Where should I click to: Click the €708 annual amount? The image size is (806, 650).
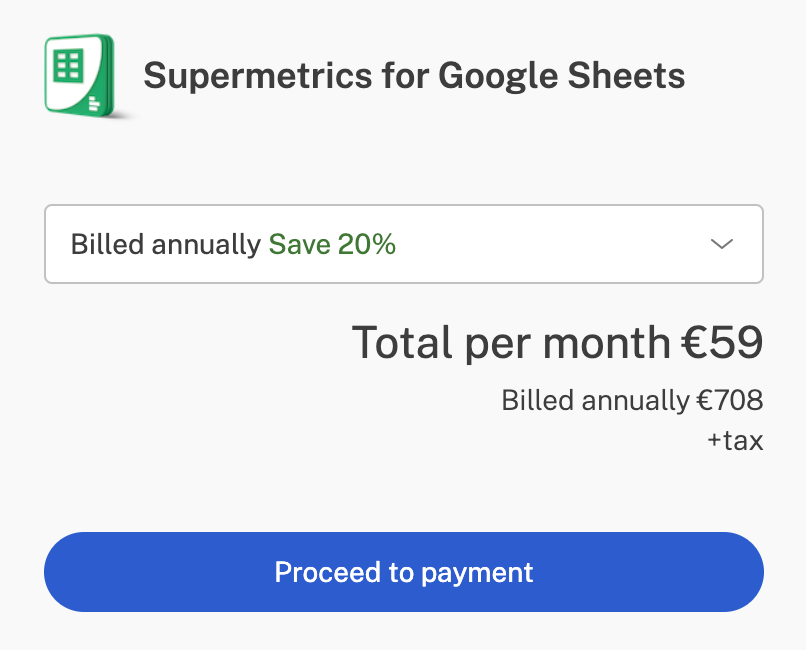[730, 400]
